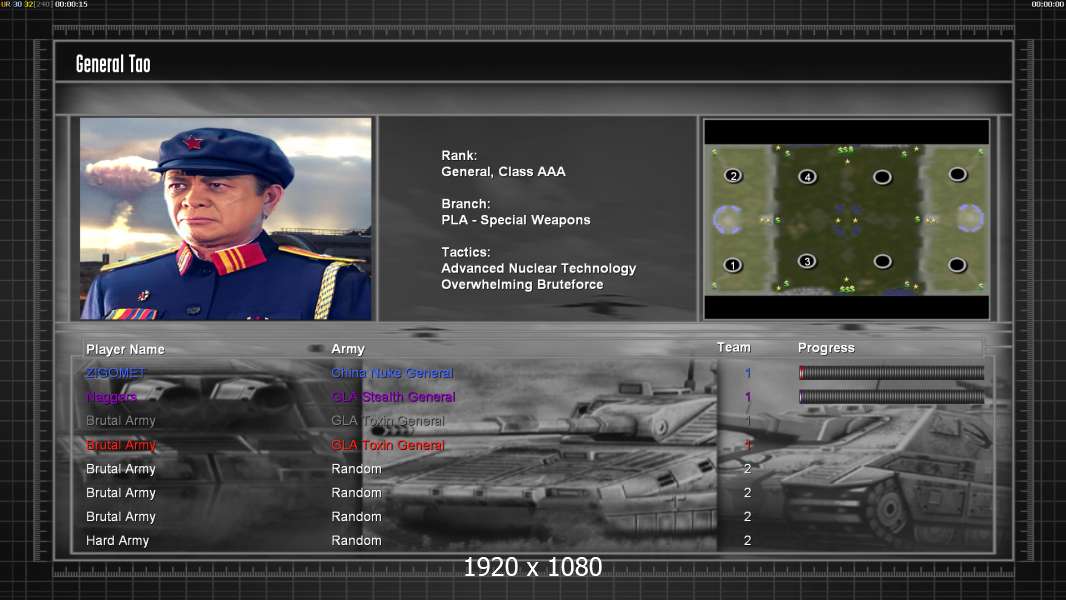Select the "Player Name" column header
The height and width of the screenshot is (600, 1066).
pos(125,349)
